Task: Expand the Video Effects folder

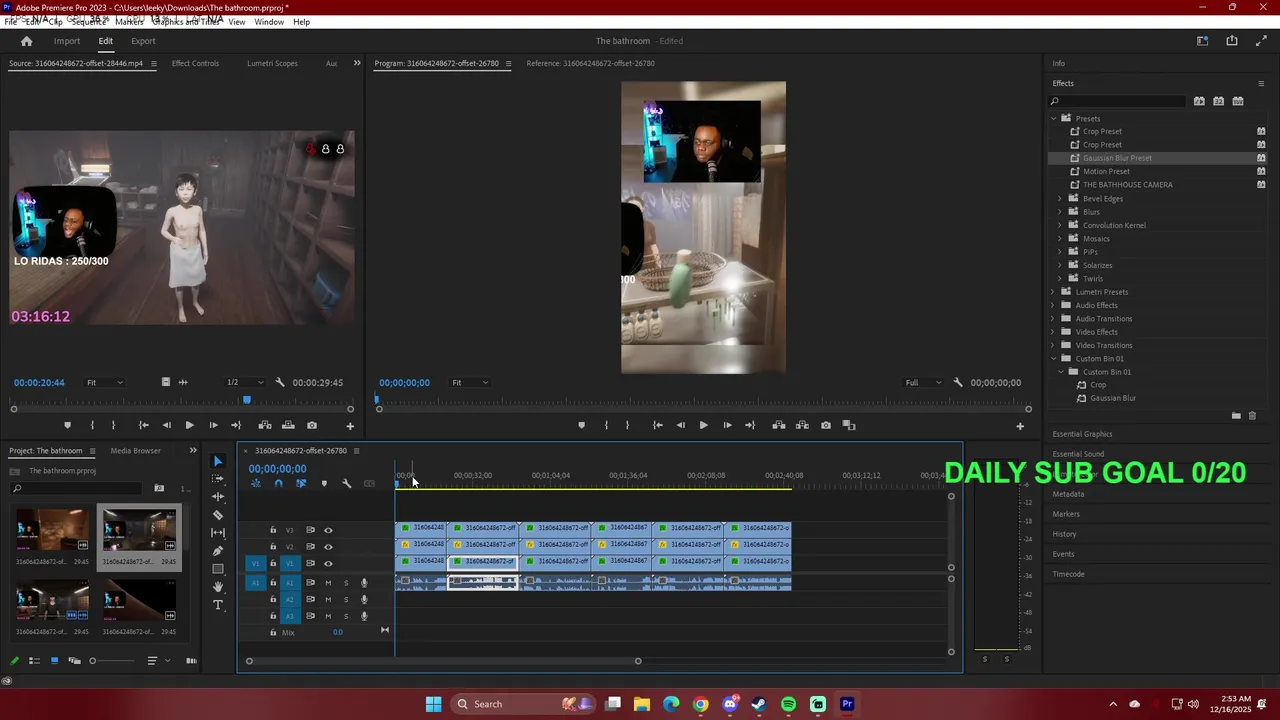Action: tap(1053, 332)
